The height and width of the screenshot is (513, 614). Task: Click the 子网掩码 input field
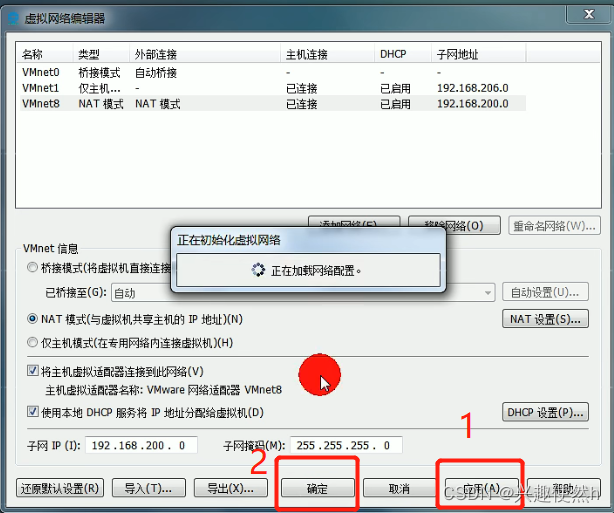pos(346,445)
